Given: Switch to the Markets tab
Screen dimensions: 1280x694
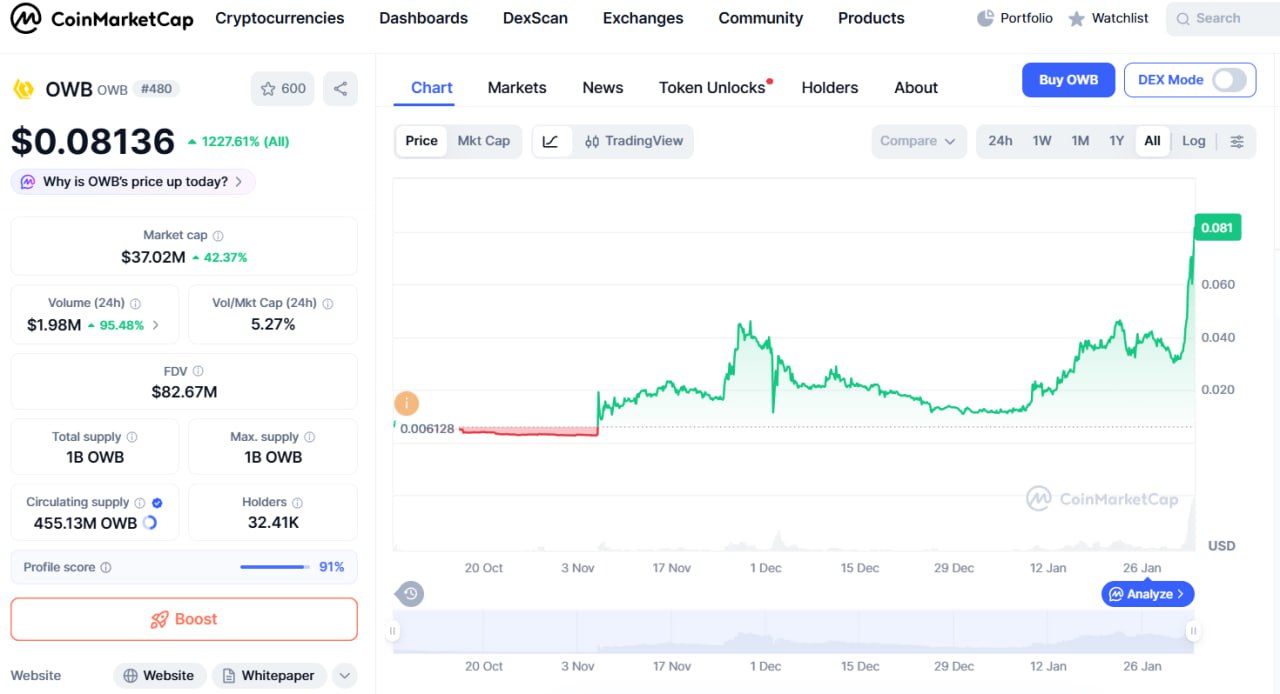Looking at the screenshot, I should pos(517,88).
